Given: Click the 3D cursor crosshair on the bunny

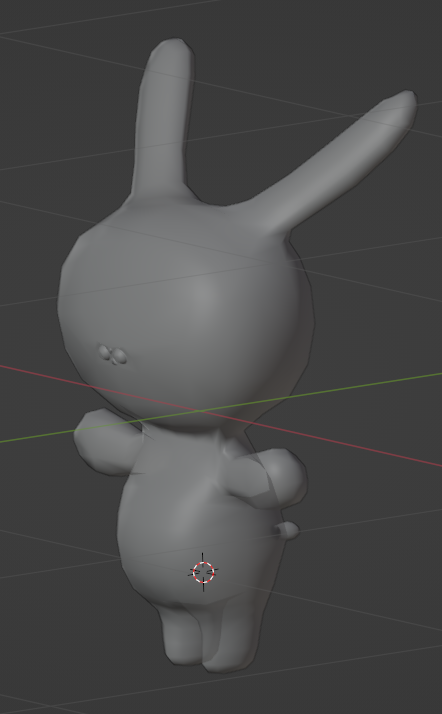Looking at the screenshot, I should [x=203, y=572].
